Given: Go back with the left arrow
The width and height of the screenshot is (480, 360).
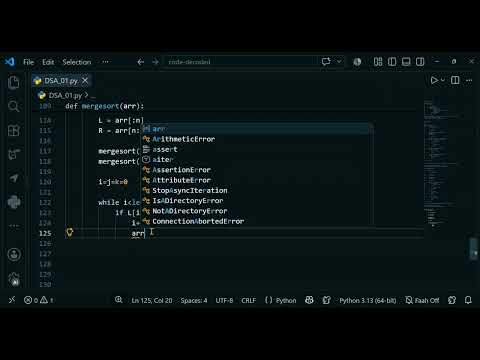Looking at the screenshot, I should tap(141, 62).
